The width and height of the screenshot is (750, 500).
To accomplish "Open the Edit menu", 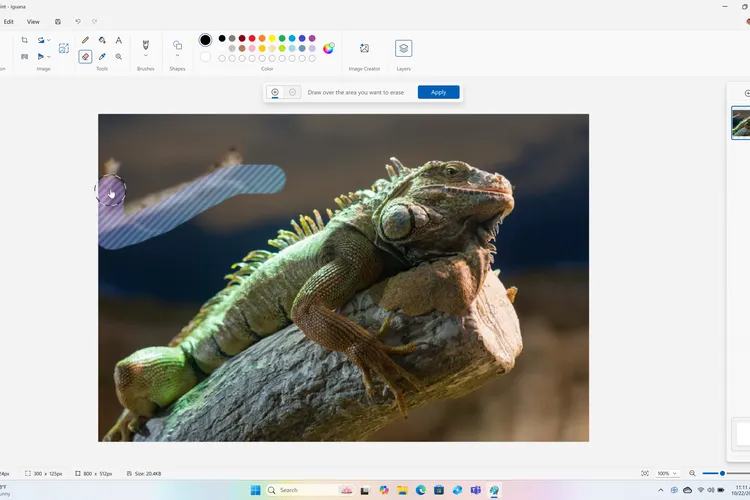I will pyautogui.click(x=9, y=21).
